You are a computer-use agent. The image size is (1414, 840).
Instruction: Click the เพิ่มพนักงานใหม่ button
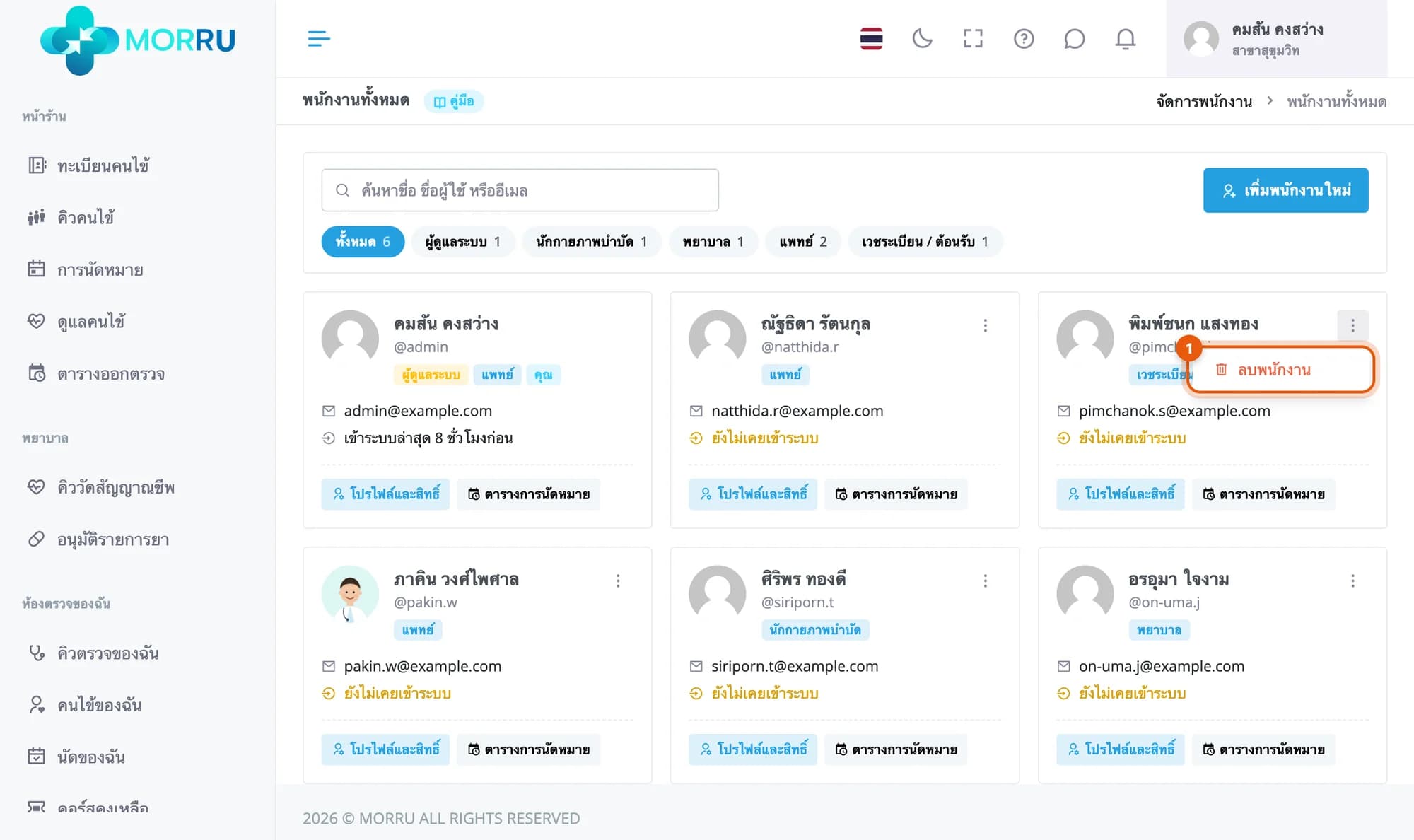click(x=1285, y=190)
